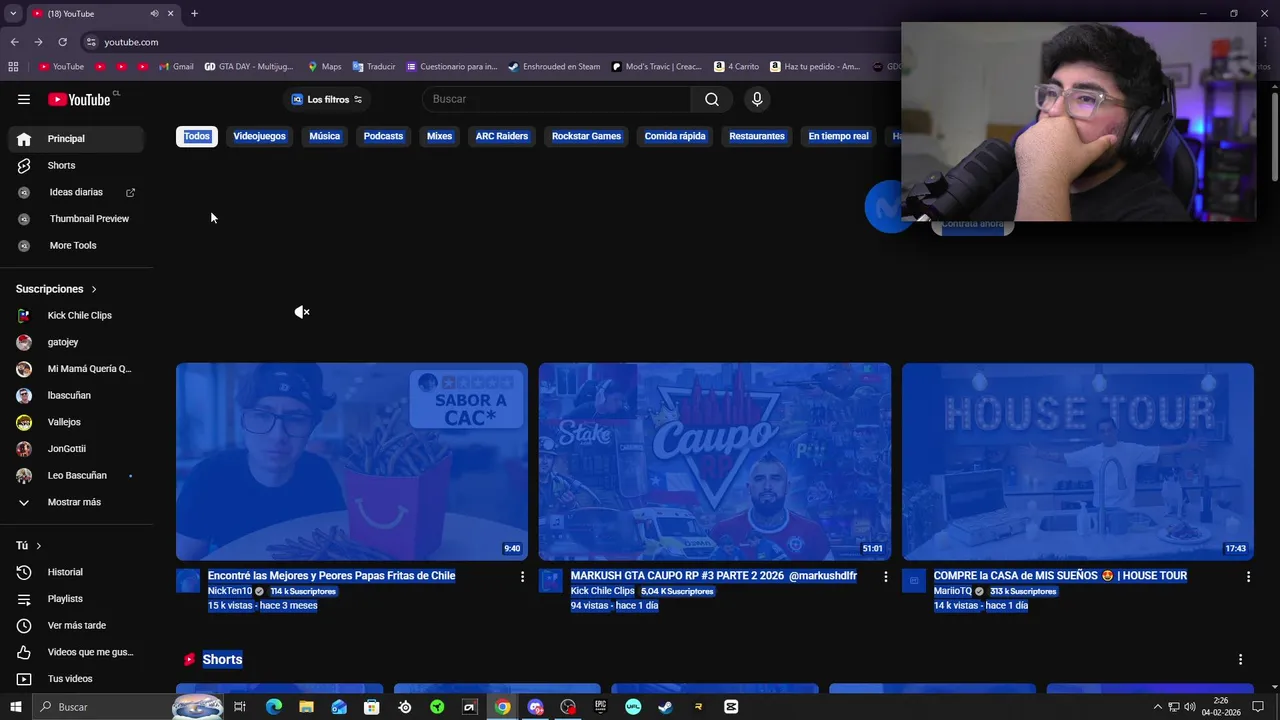Play the Papas Fritas video thumbnail
The height and width of the screenshot is (720, 1280).
click(352, 462)
